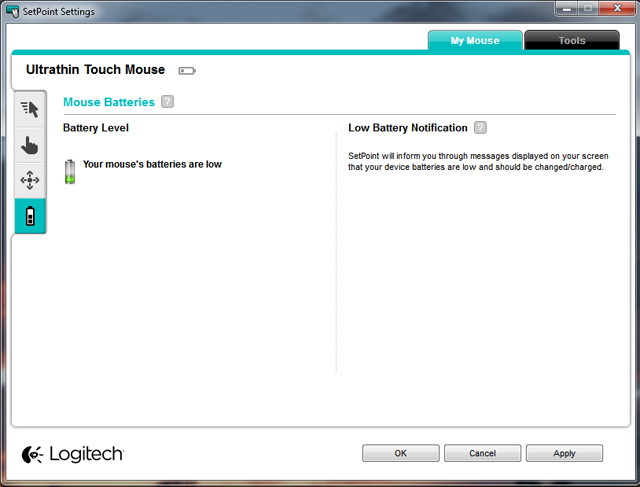This screenshot has height=487, width=640.
Task: Minimize the SetPoint Settings window
Action: pyautogui.click(x=567, y=9)
